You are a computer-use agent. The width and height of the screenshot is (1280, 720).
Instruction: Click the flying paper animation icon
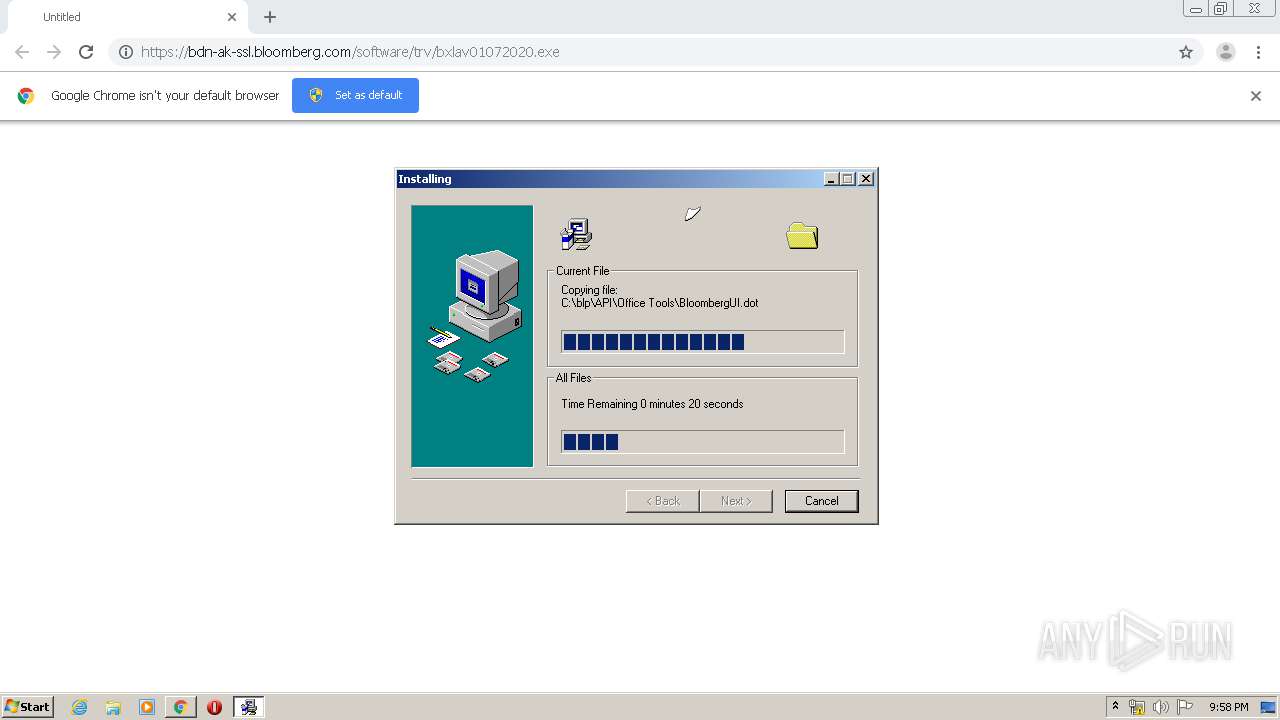pyautogui.click(x=692, y=213)
